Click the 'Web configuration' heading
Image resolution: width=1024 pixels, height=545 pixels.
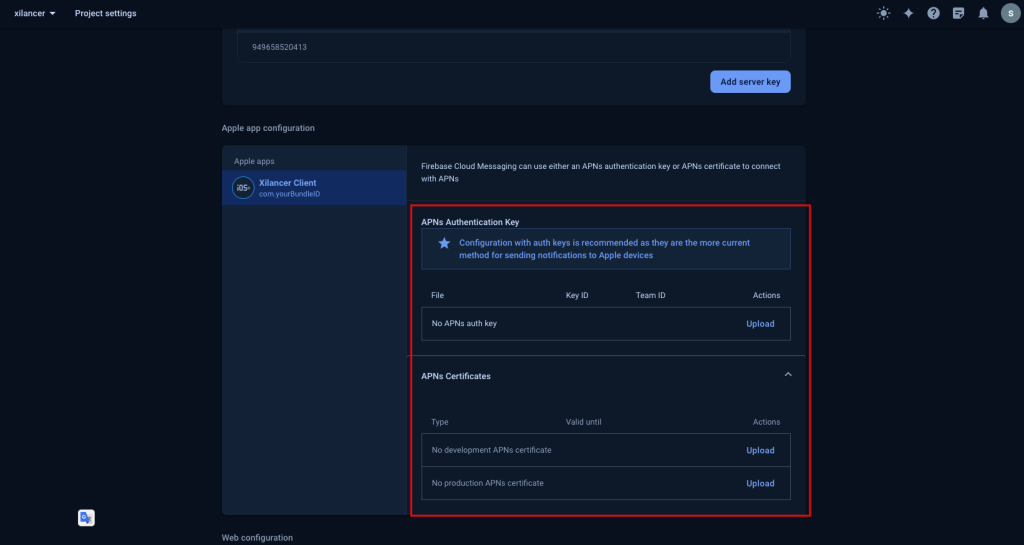(257, 538)
